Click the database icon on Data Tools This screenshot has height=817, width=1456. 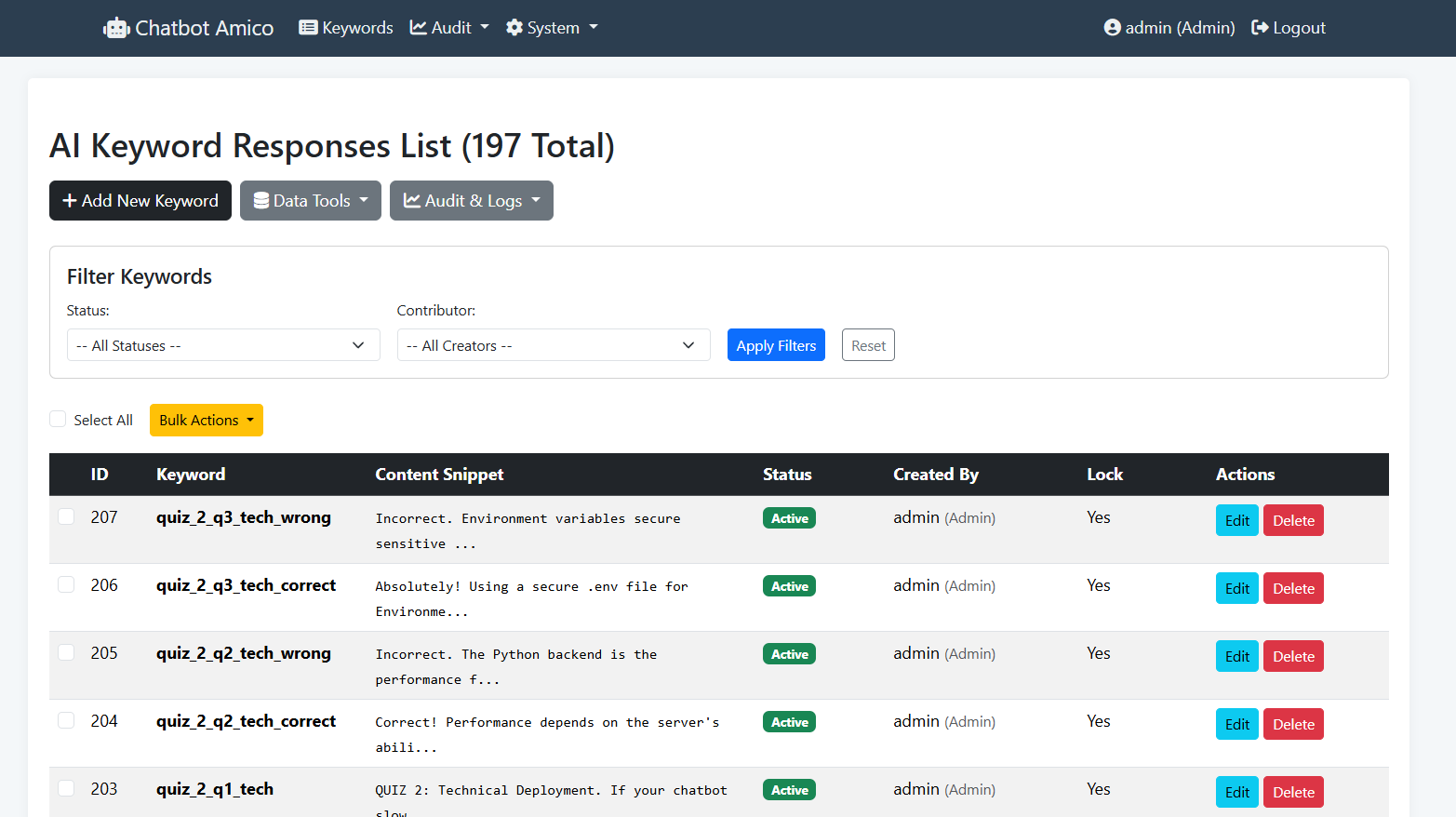261,201
